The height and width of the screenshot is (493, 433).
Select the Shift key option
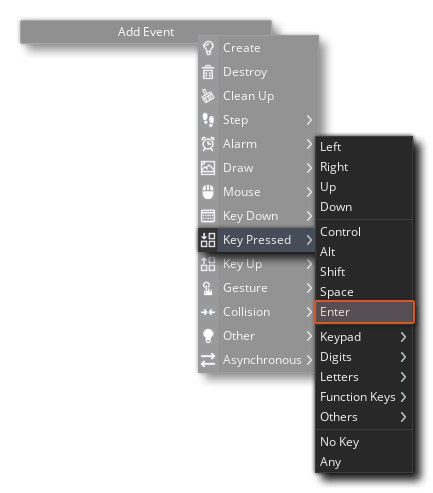tap(364, 272)
